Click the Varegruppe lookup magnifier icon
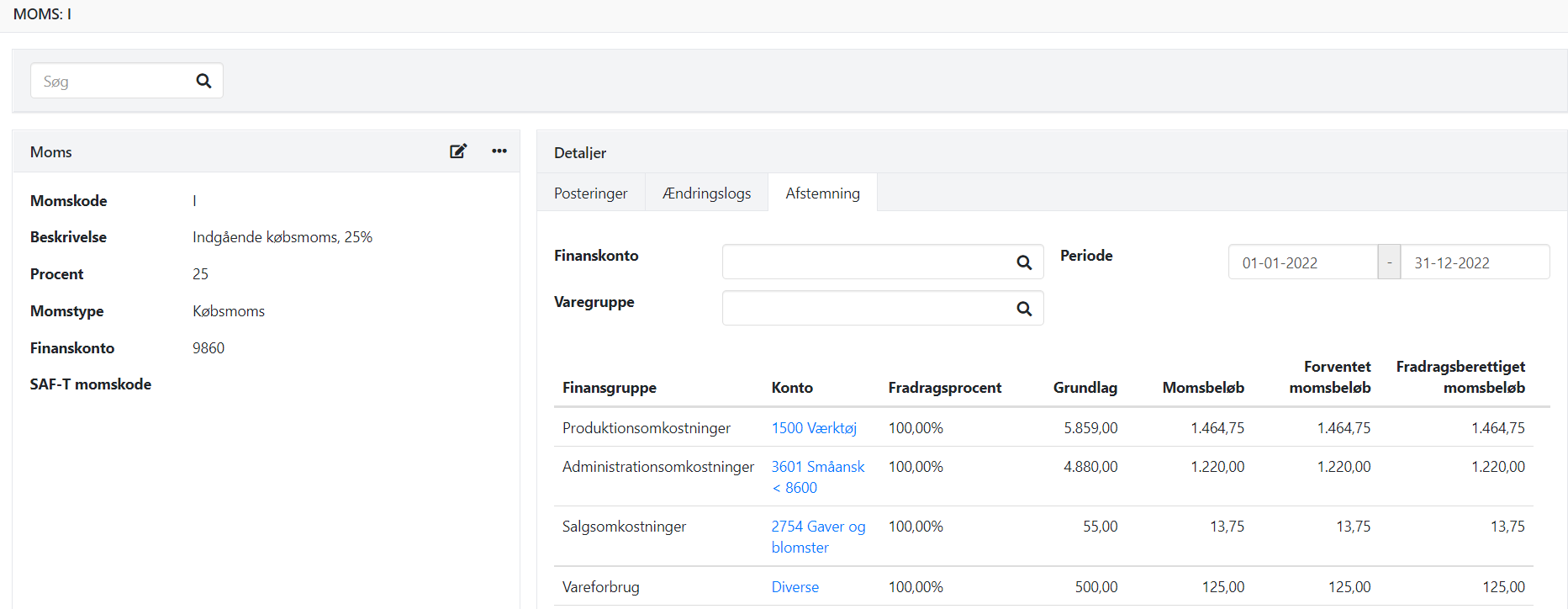Screen dimensions: 1568x609 [x=1024, y=309]
